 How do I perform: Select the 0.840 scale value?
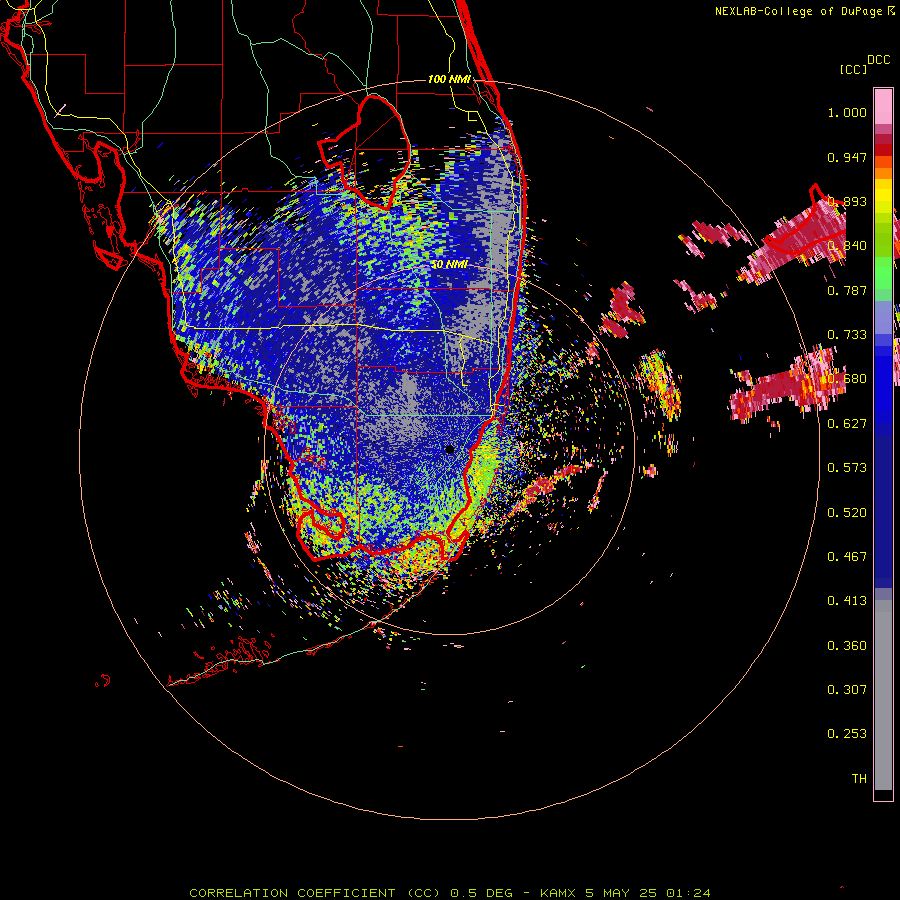pos(847,246)
